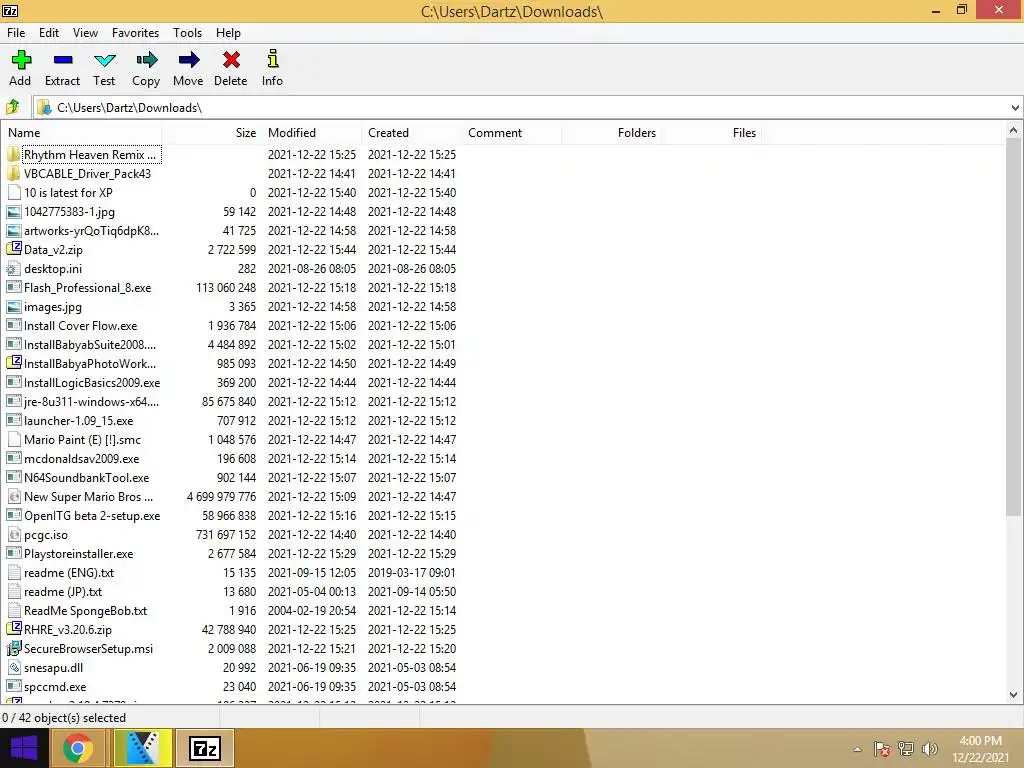Select the snesapu.dll file icon
The width and height of the screenshot is (1024, 768).
click(x=13, y=667)
